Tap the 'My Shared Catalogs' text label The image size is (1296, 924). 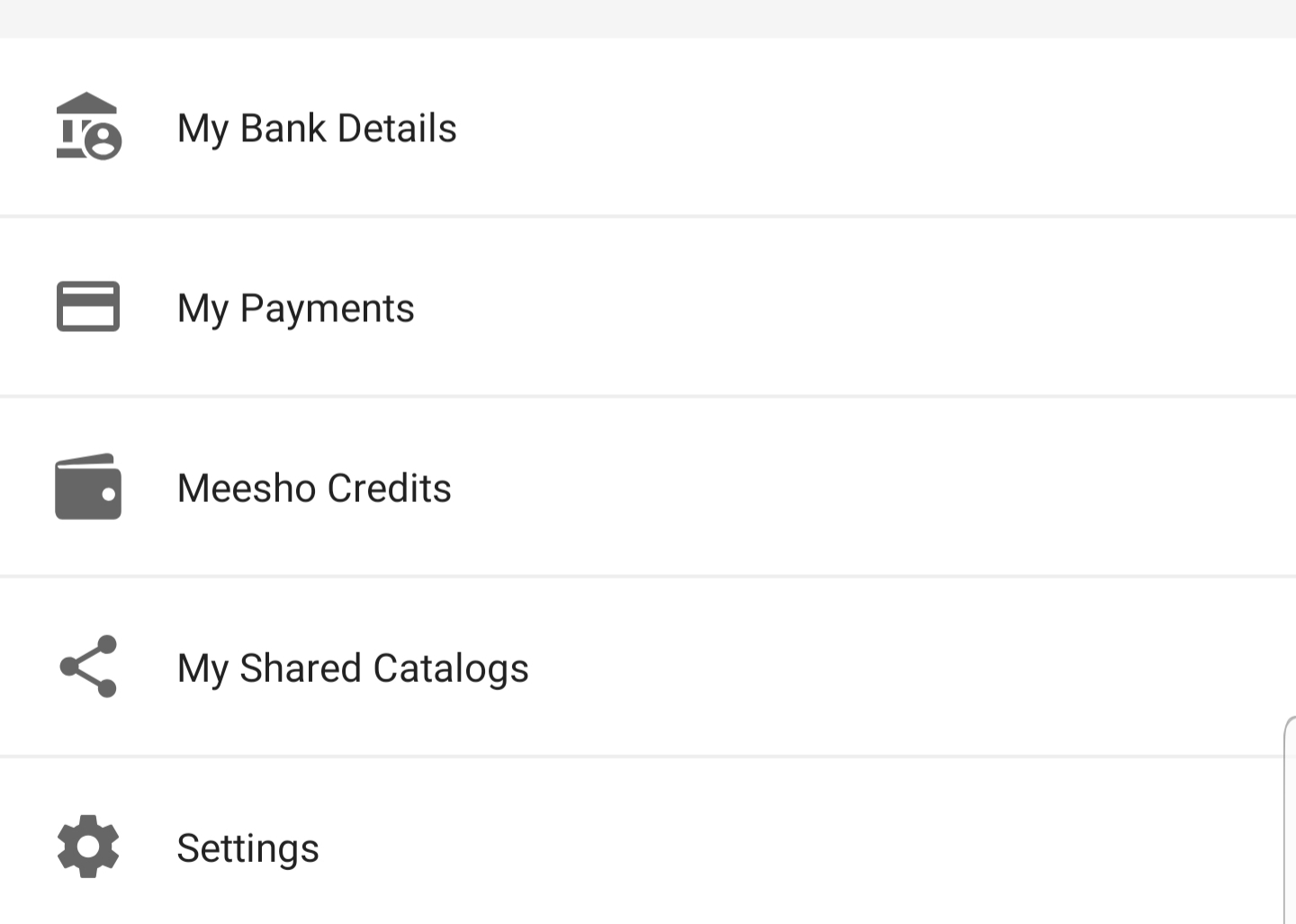click(x=353, y=668)
